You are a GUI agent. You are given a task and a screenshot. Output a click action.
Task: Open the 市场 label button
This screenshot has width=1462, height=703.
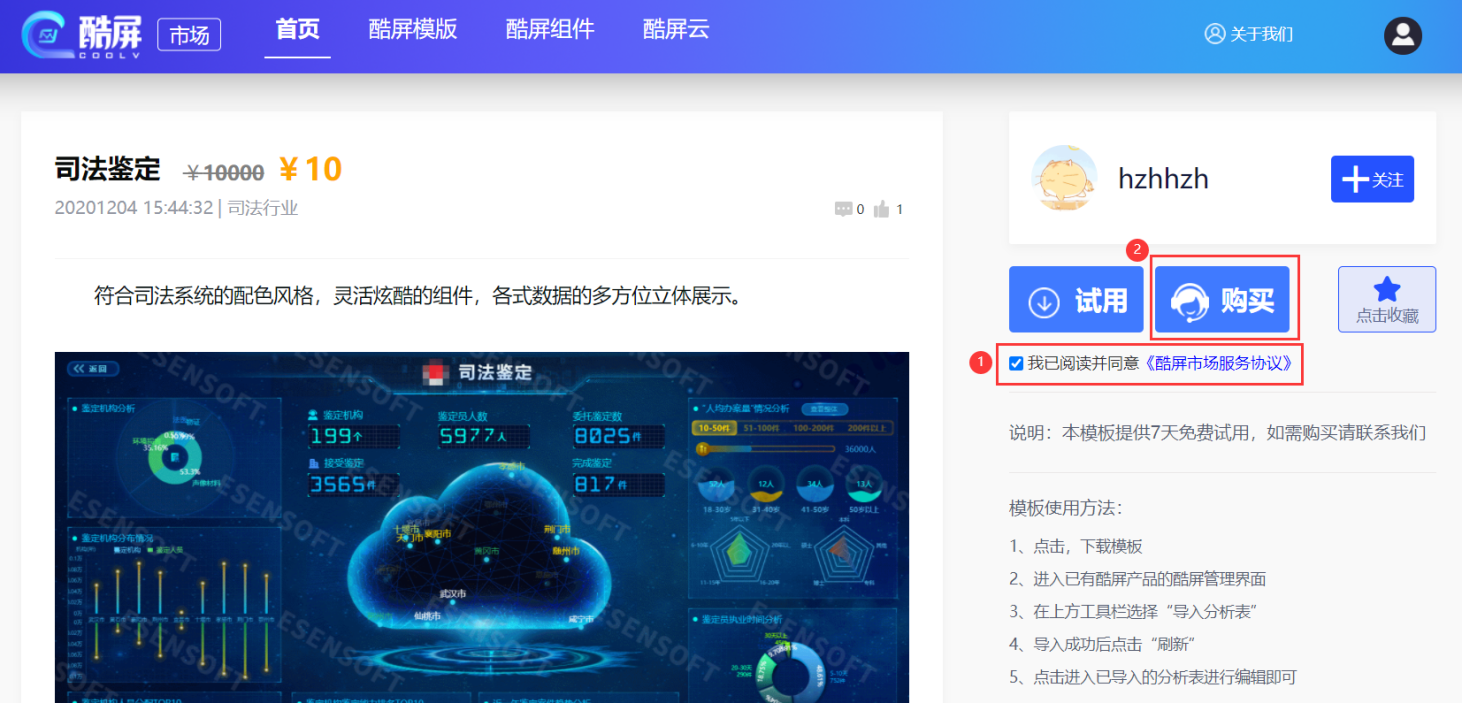point(189,35)
